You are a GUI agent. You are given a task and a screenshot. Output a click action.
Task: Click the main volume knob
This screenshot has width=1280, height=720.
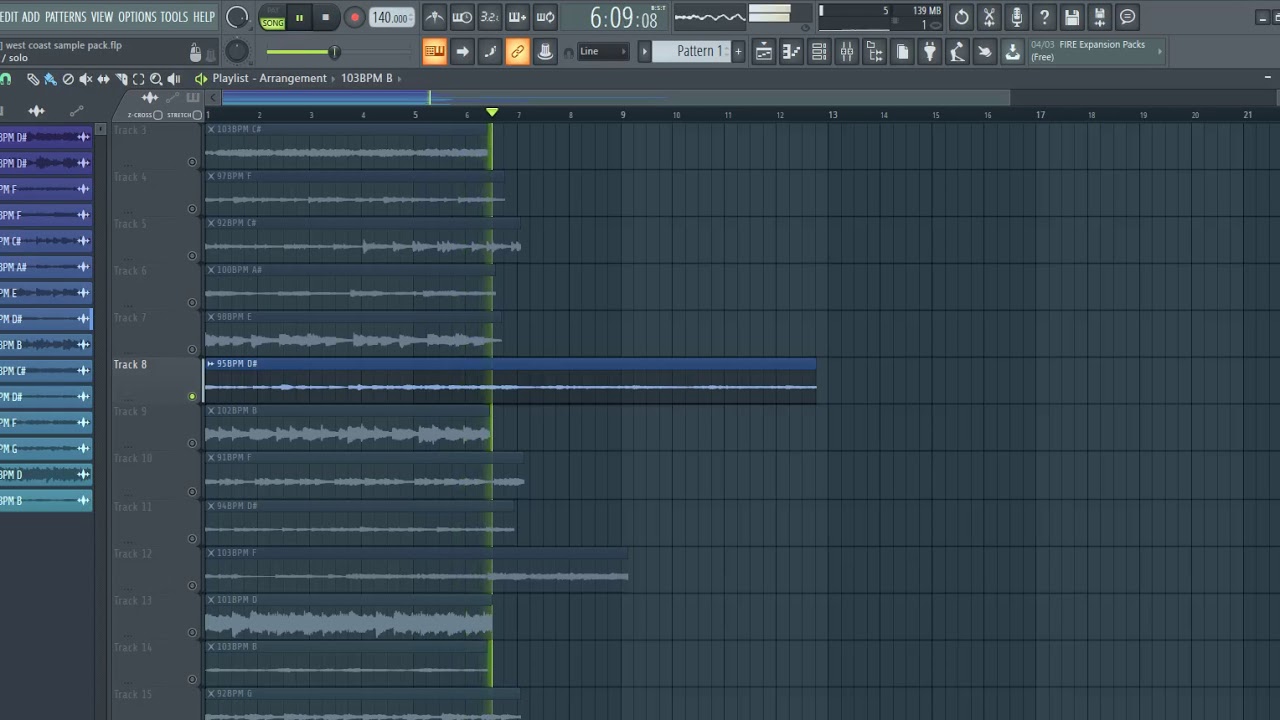[237, 17]
